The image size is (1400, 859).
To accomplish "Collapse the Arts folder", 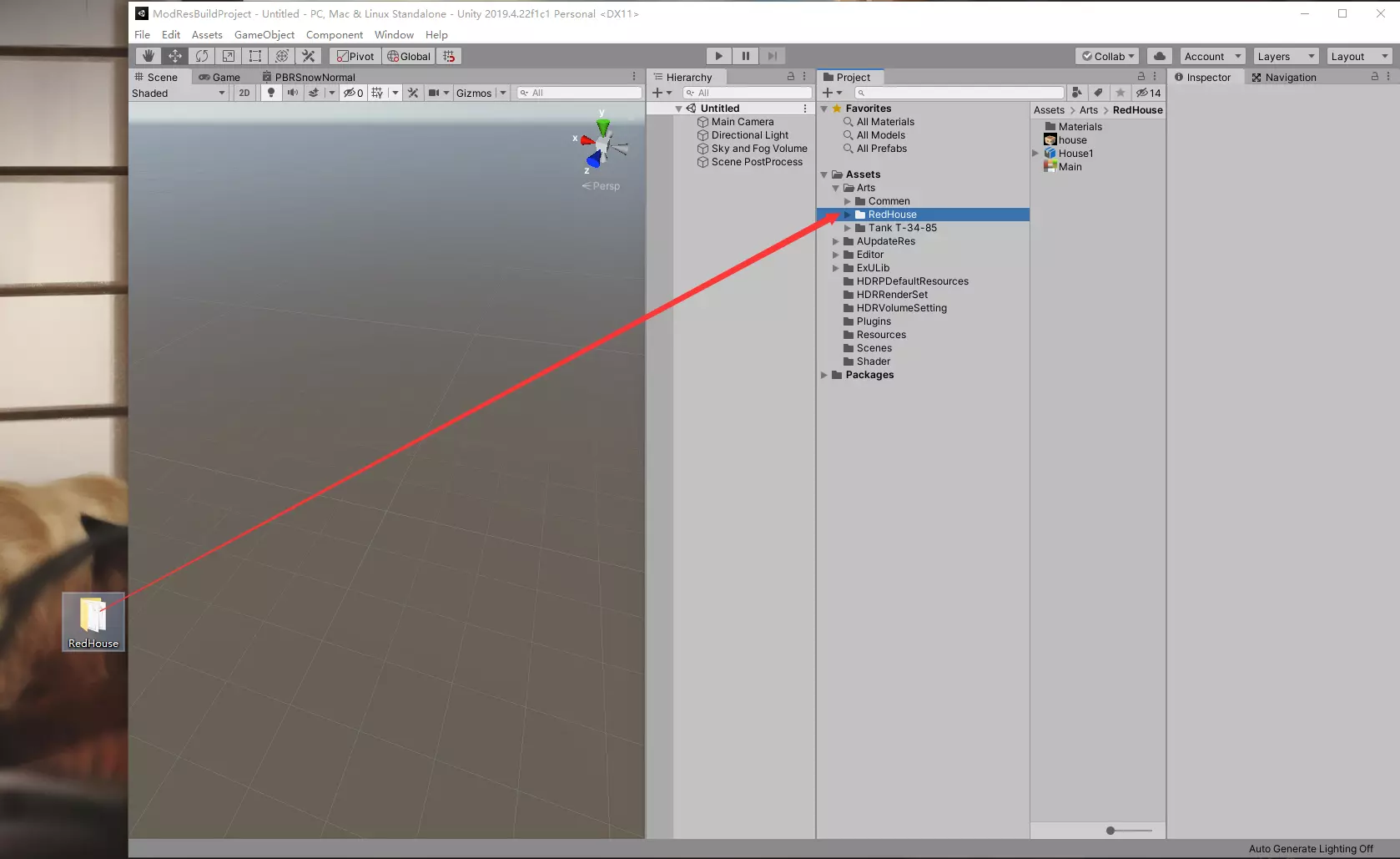I will pos(836,188).
